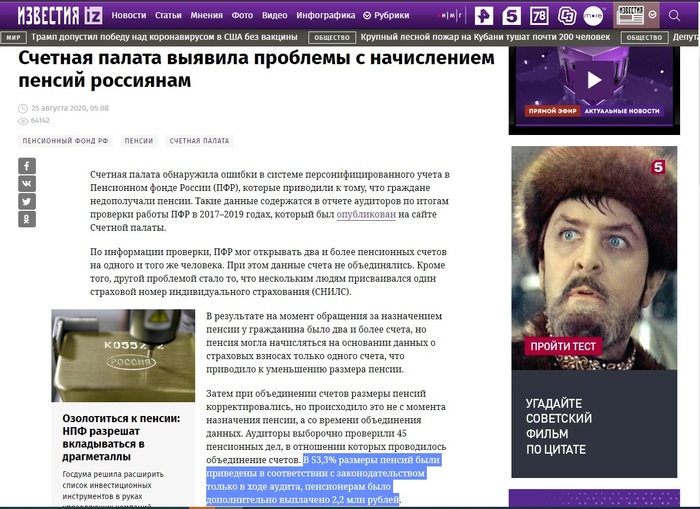This screenshot has width=700, height=509.
Task: Click the АКТУАЛЬНЫЕ НОВОСТИ label on the video
Action: pyautogui.click(x=622, y=111)
